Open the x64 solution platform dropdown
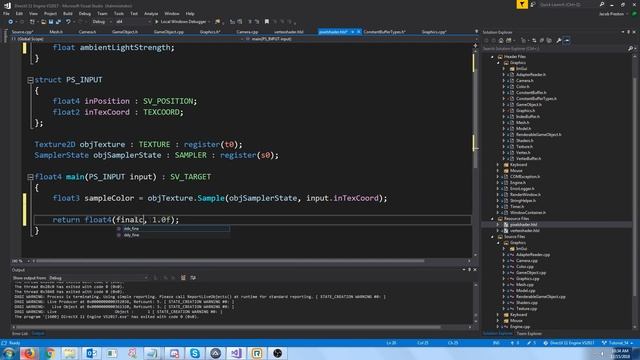This screenshot has height=360, width=640. [x=133, y=22]
